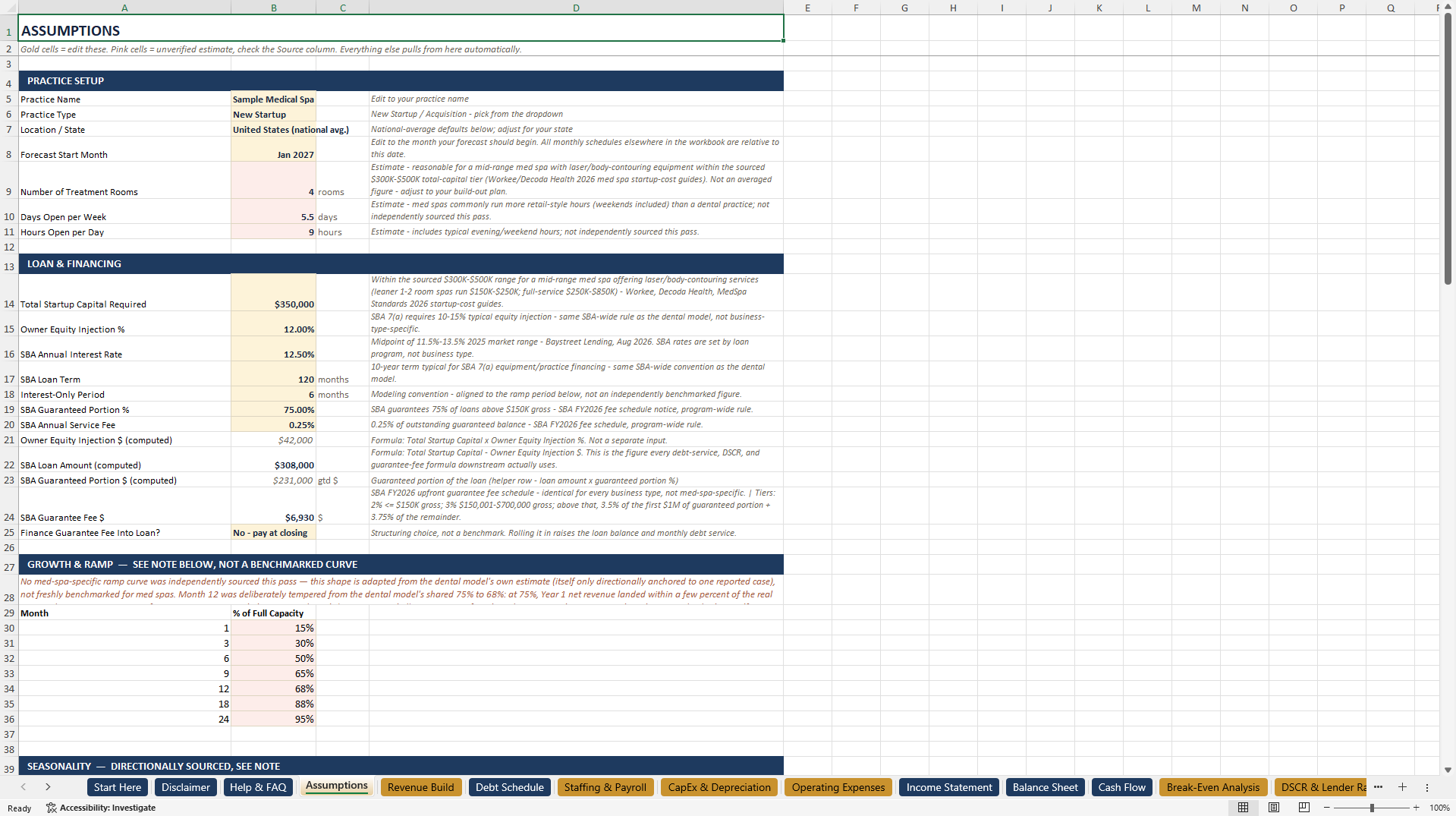This screenshot has width=1456, height=816.
Task: Open the Income Statement sheet tab
Action: coord(949,787)
